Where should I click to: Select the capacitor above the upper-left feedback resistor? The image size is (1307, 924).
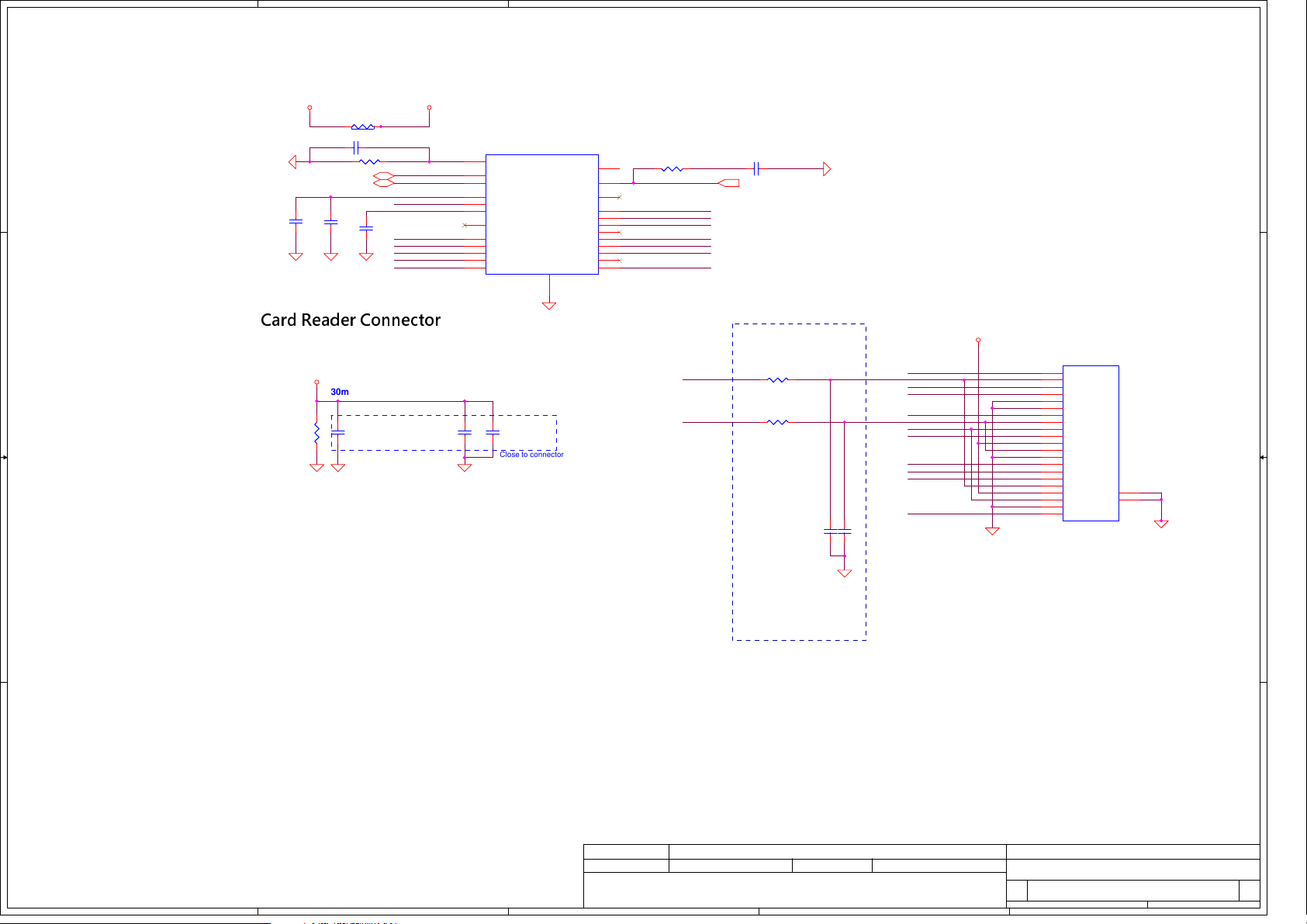tap(355, 147)
